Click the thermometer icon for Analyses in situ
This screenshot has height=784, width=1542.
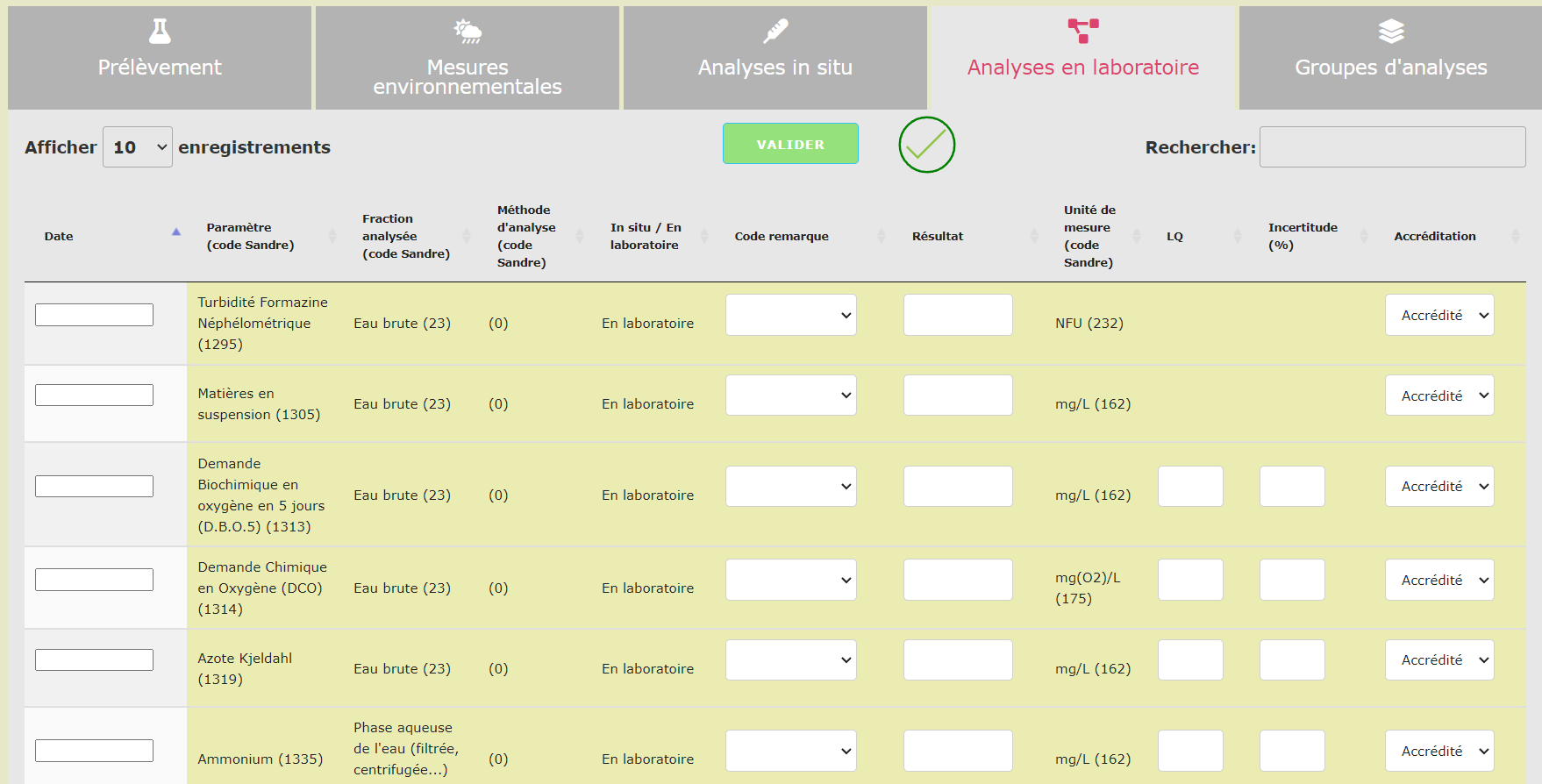[775, 32]
